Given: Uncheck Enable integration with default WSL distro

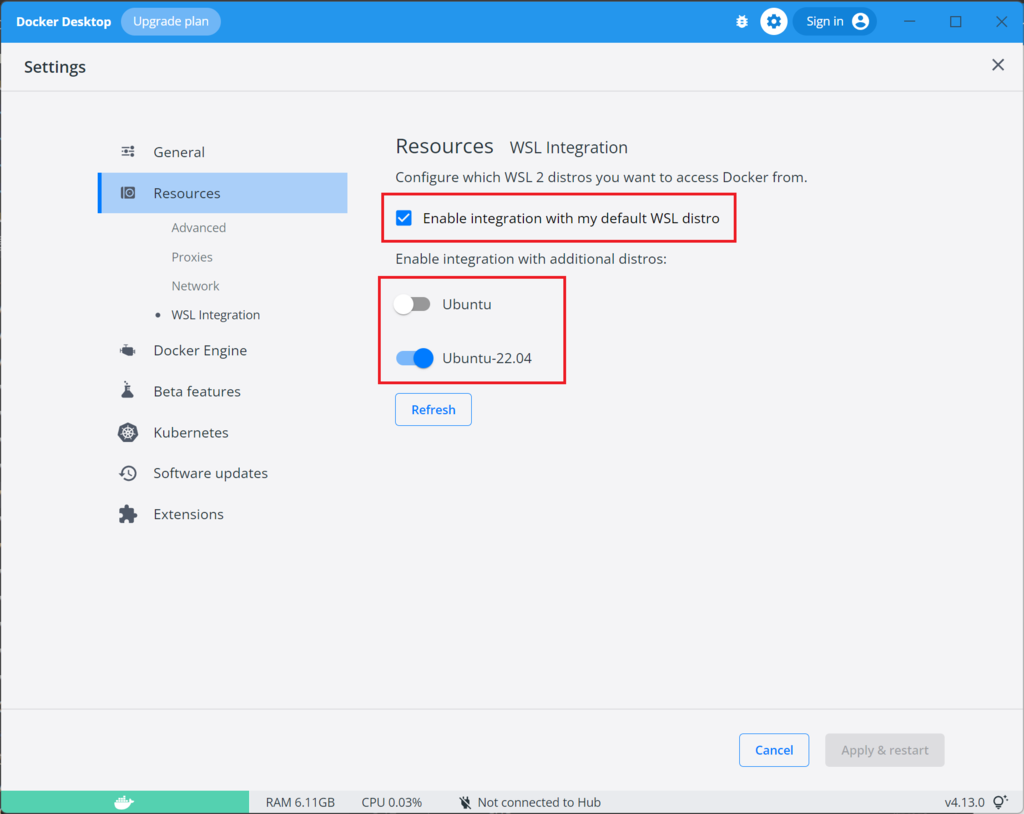Looking at the screenshot, I should tap(404, 218).
